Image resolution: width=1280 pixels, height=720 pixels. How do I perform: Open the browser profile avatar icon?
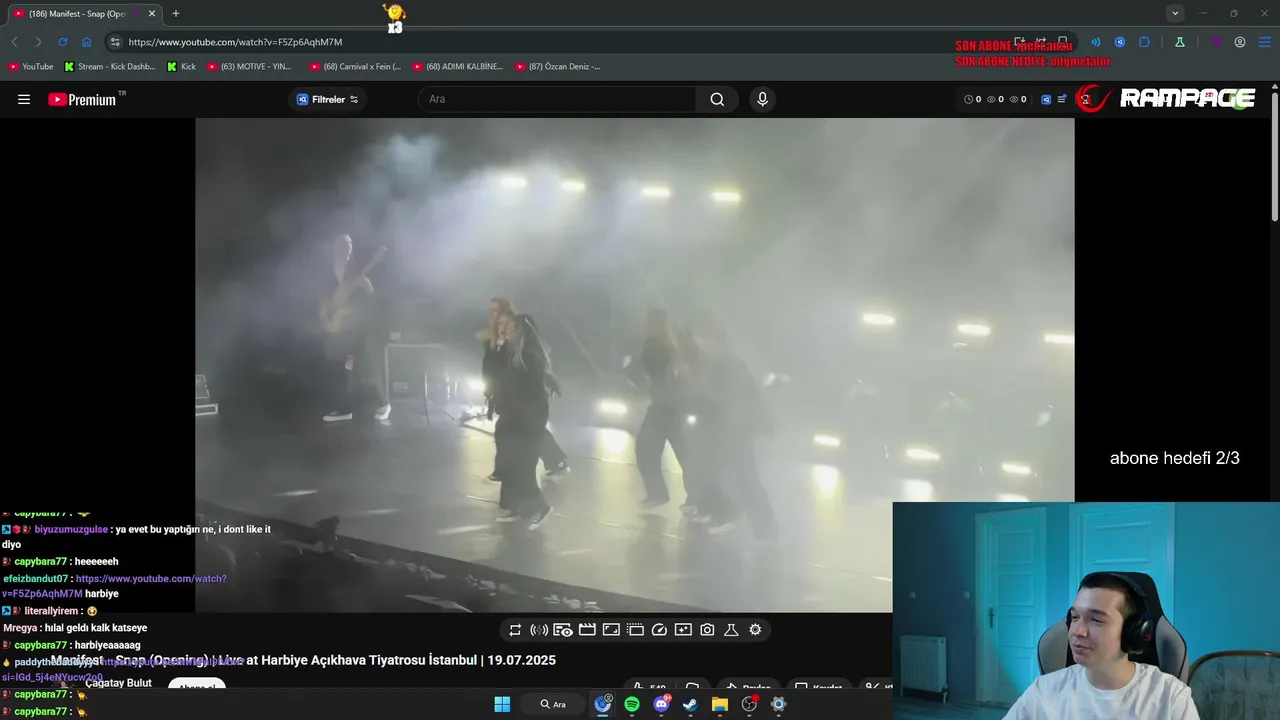point(1240,42)
